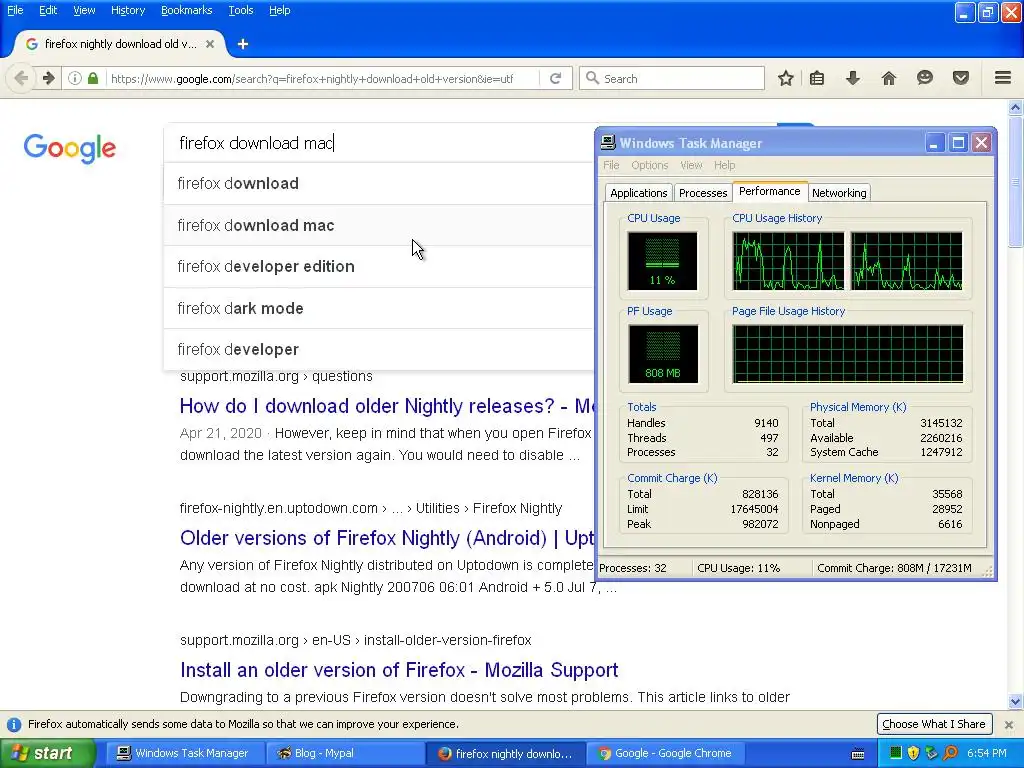Viewport: 1024px width, 768px height.
Task: Select the Performance tab
Action: [769, 191]
